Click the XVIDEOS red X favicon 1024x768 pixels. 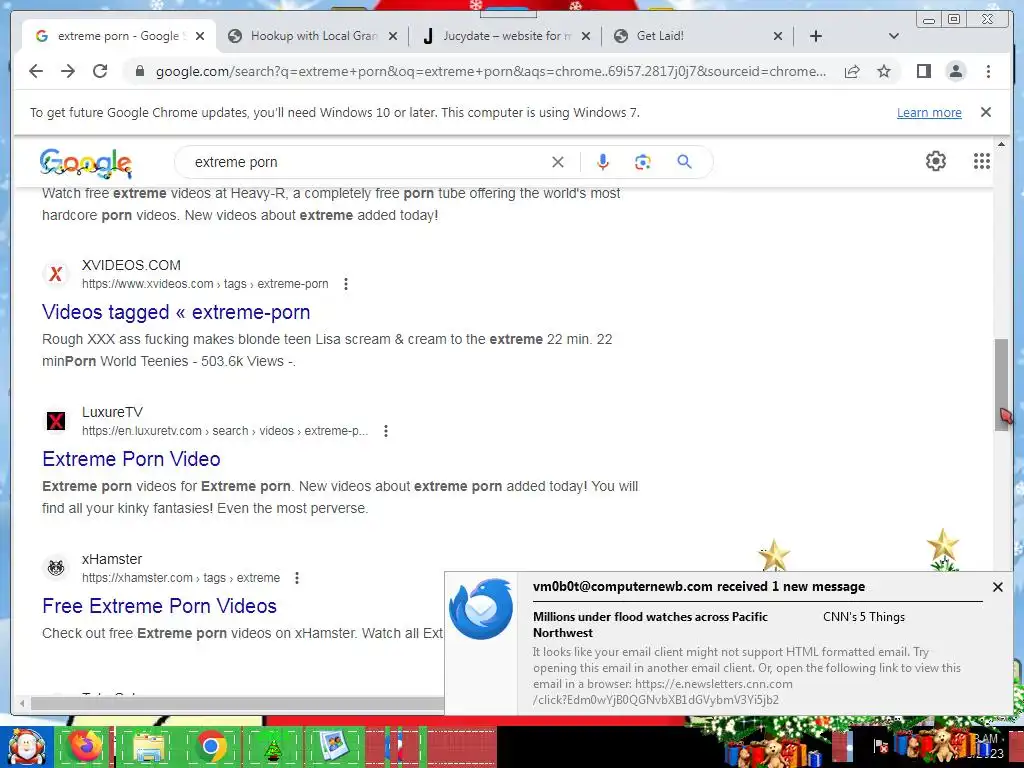(x=56, y=274)
